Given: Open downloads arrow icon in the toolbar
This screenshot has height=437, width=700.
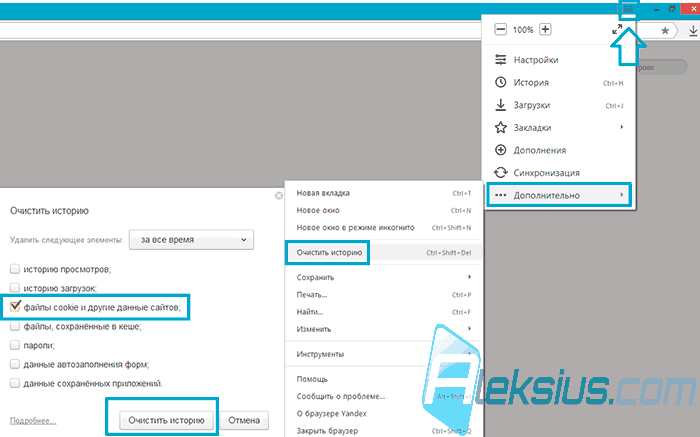Looking at the screenshot, I should 692,30.
